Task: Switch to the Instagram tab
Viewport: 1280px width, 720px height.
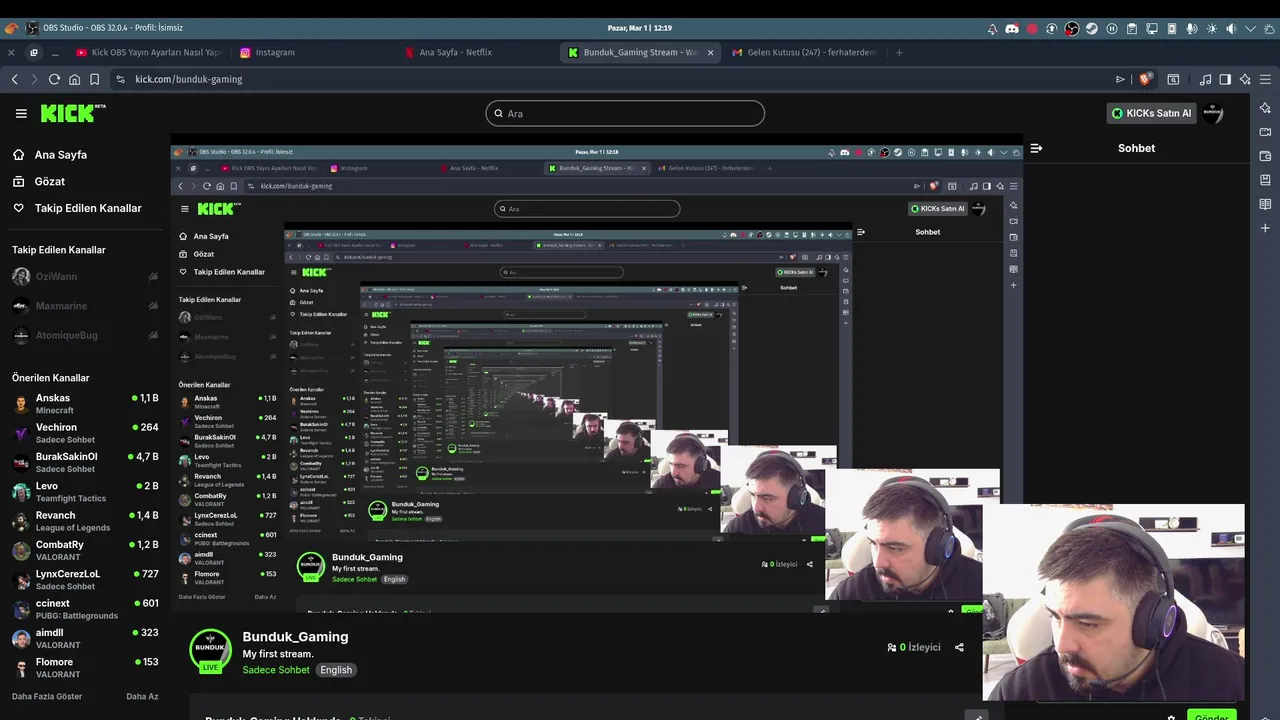Action: click(x=267, y=52)
